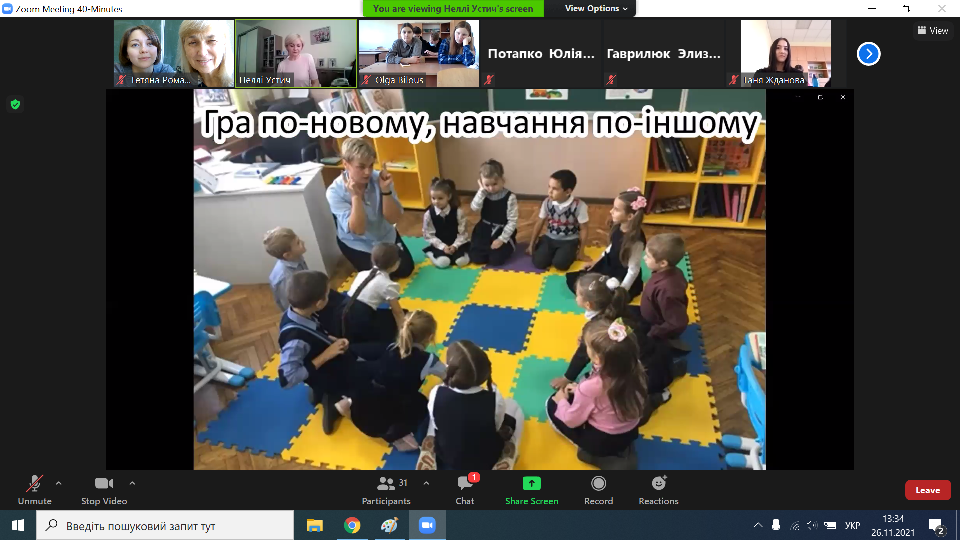Expand audio options arrow next to Unmute
Screen dimensions: 960x540
point(59,483)
